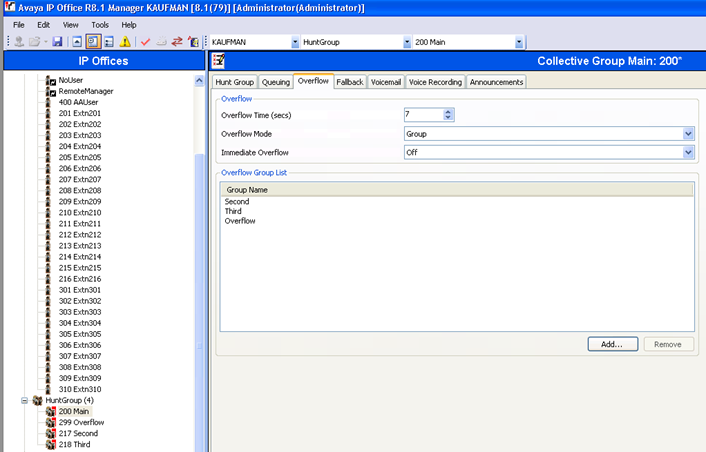Select user 305 Extn305 in tree
The height and width of the screenshot is (452, 706).
pos(80,334)
